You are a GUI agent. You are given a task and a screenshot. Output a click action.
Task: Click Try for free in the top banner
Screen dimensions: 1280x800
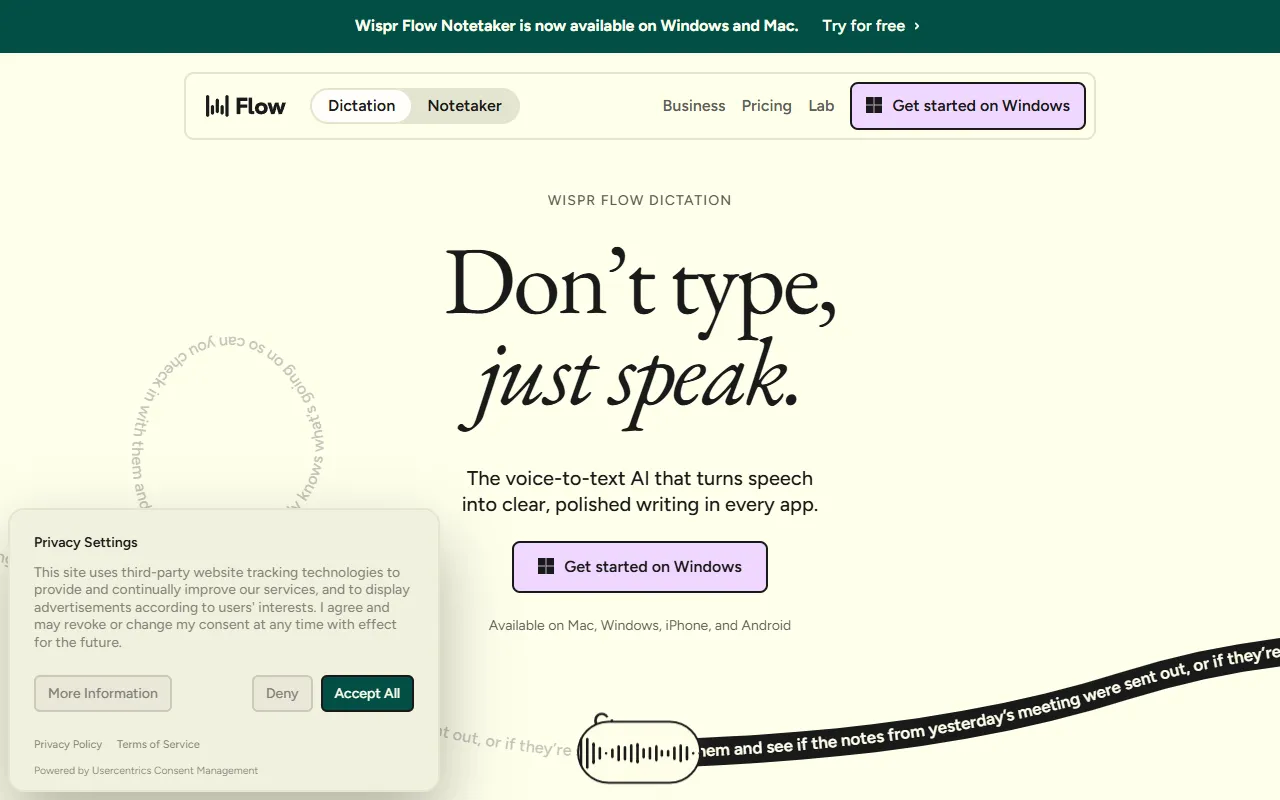871,26
